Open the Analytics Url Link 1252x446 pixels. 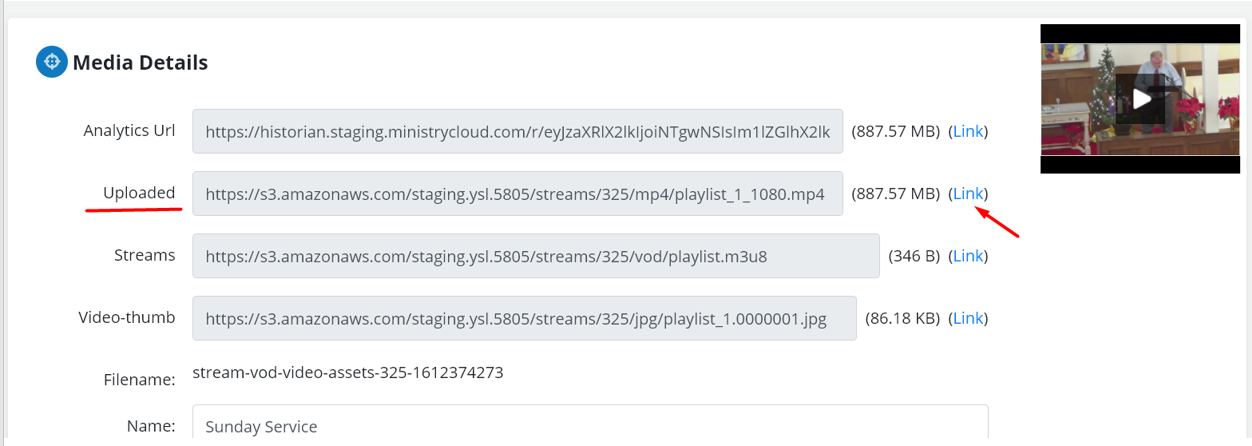[x=968, y=131]
